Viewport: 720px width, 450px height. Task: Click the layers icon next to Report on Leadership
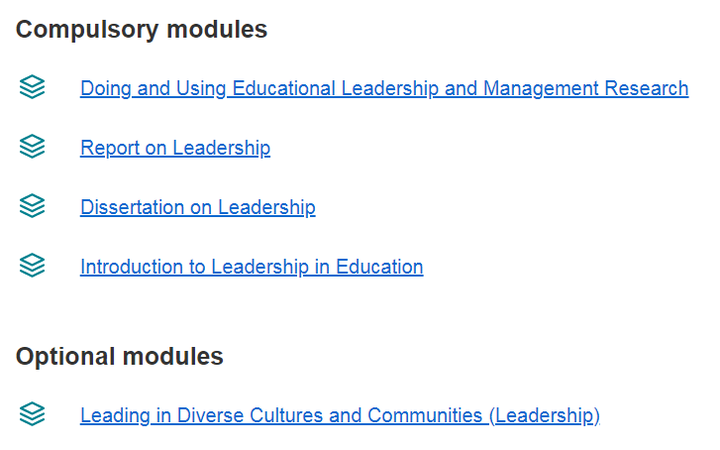pyautogui.click(x=32, y=146)
